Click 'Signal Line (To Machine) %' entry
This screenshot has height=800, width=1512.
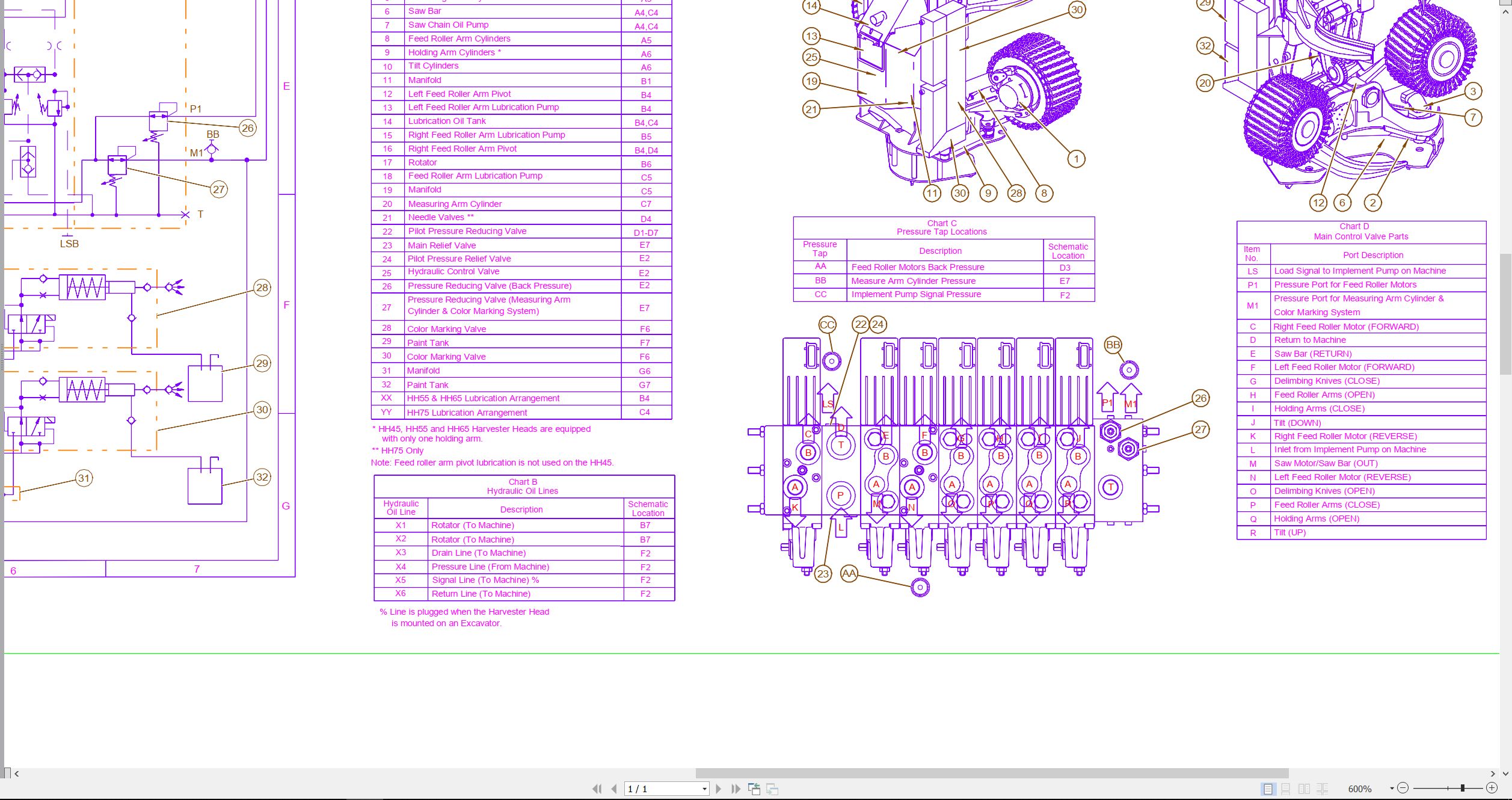pyautogui.click(x=485, y=580)
